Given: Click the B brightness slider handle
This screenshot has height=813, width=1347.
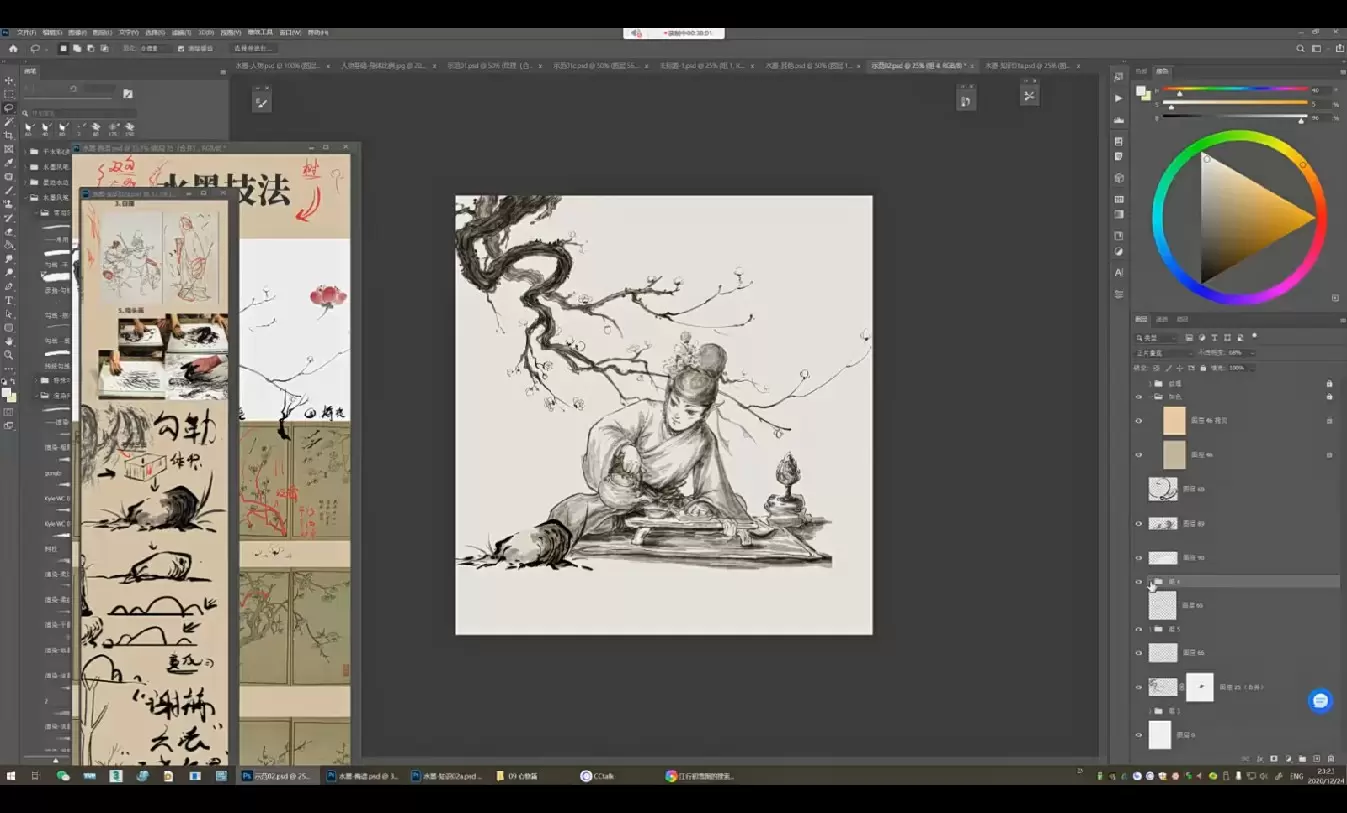Looking at the screenshot, I should point(1301,120).
